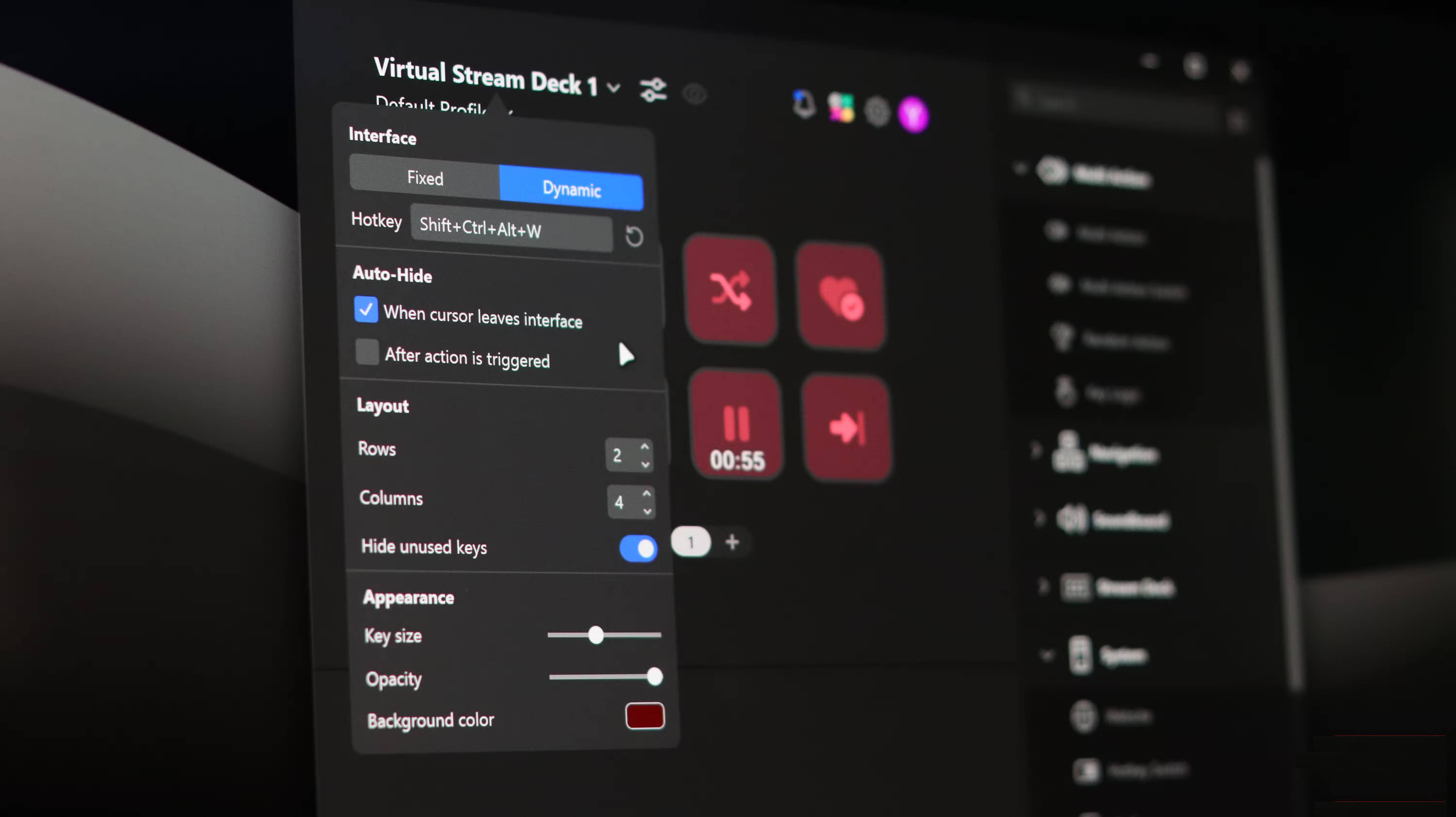The width and height of the screenshot is (1456, 817).
Task: Select page 1 pill button
Action: 690,542
